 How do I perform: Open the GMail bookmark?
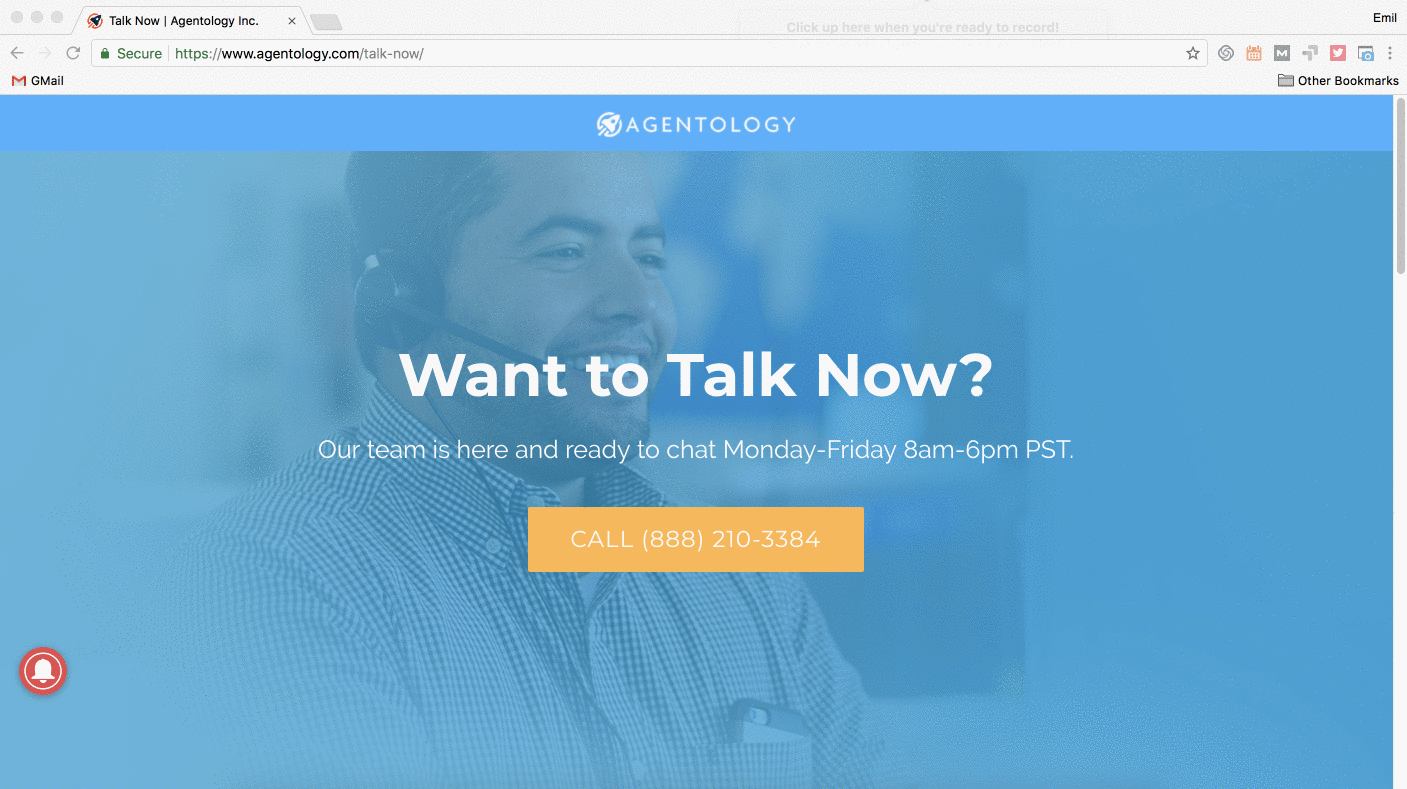[x=38, y=81]
